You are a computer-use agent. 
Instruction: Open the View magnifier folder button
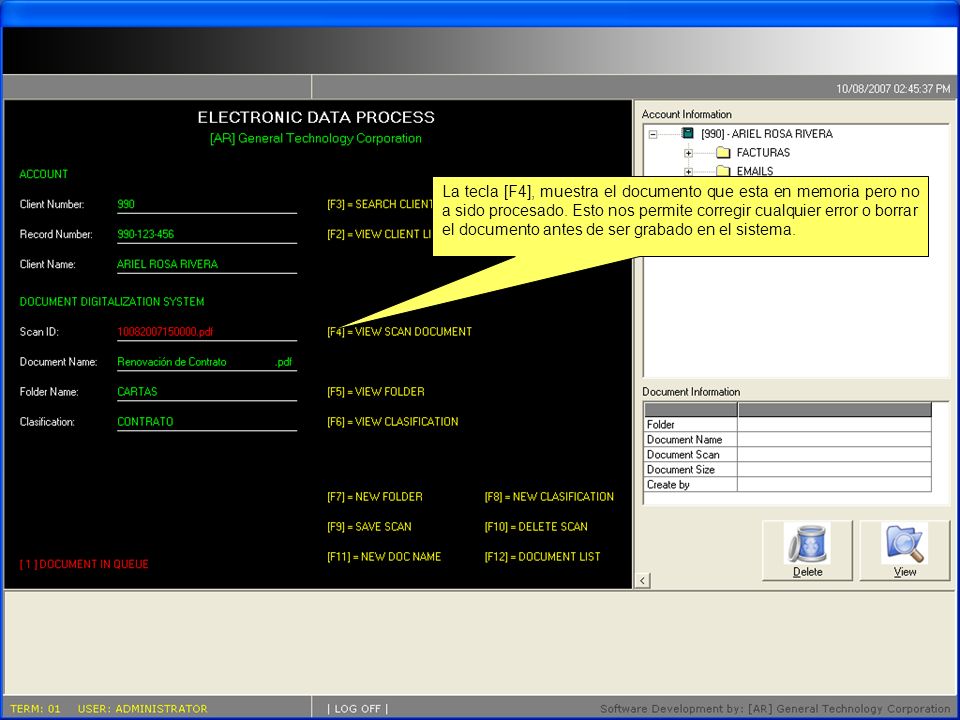point(904,550)
